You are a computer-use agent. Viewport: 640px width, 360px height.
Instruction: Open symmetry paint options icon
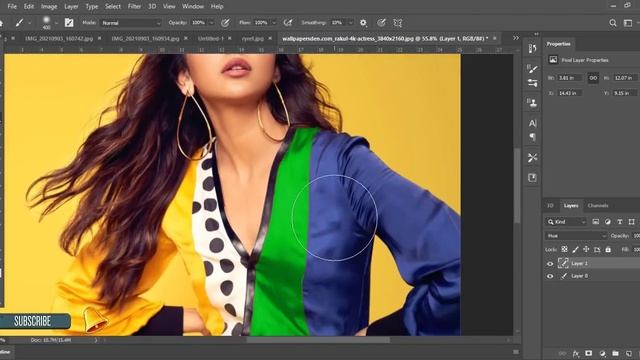click(398, 23)
